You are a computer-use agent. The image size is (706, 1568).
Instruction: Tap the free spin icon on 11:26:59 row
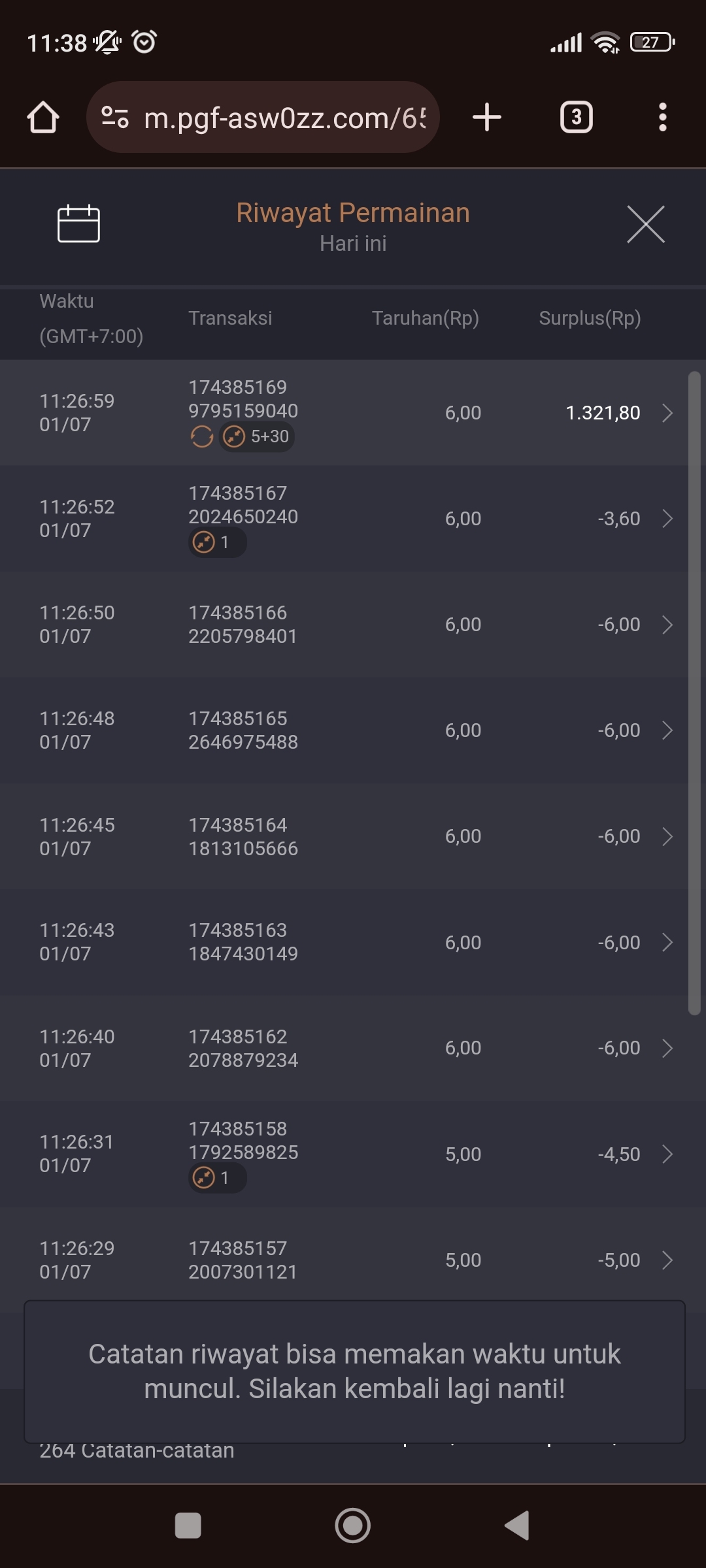click(x=202, y=436)
